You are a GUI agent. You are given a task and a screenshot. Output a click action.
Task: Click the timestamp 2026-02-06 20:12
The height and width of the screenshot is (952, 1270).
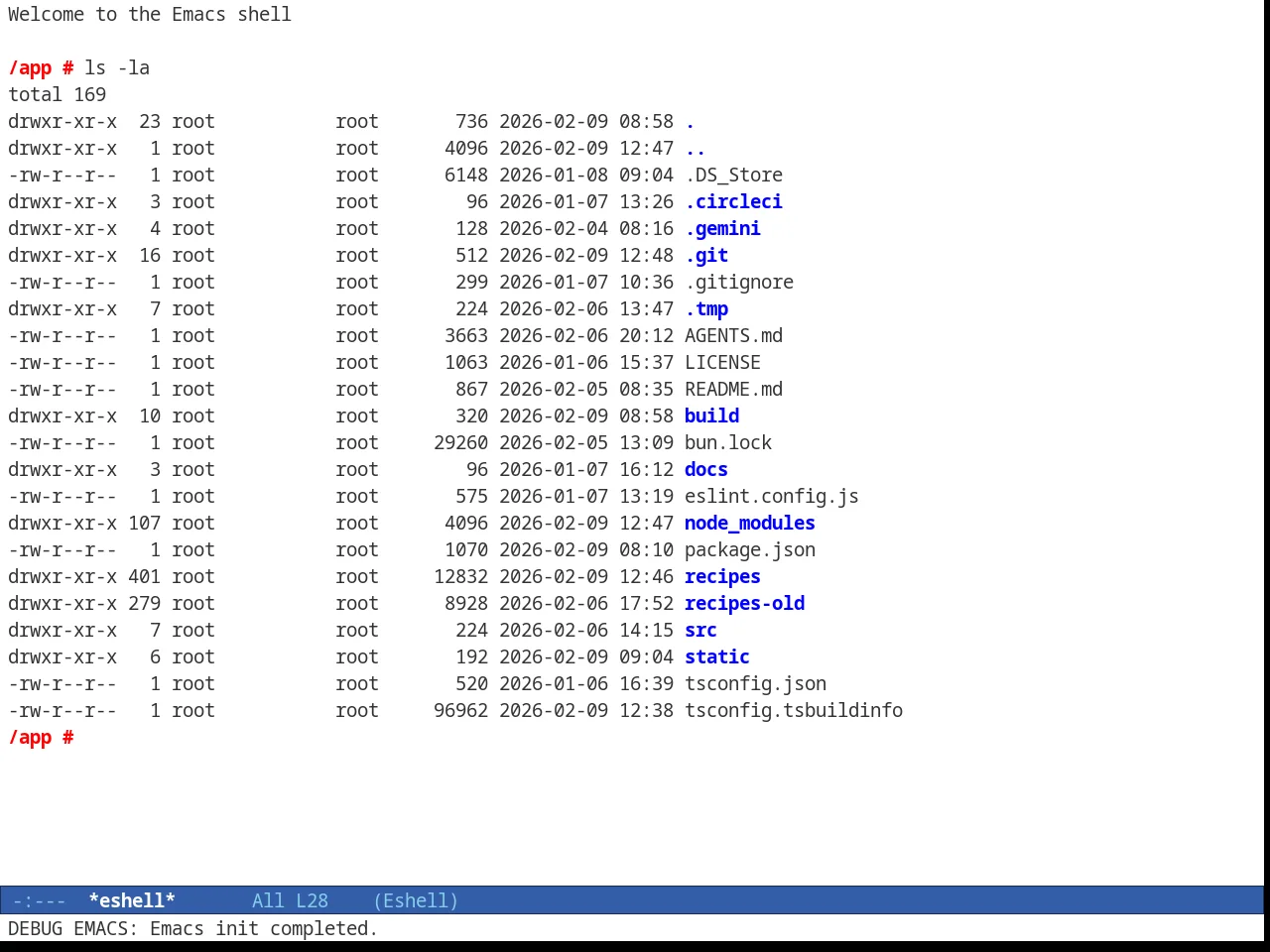pos(586,335)
